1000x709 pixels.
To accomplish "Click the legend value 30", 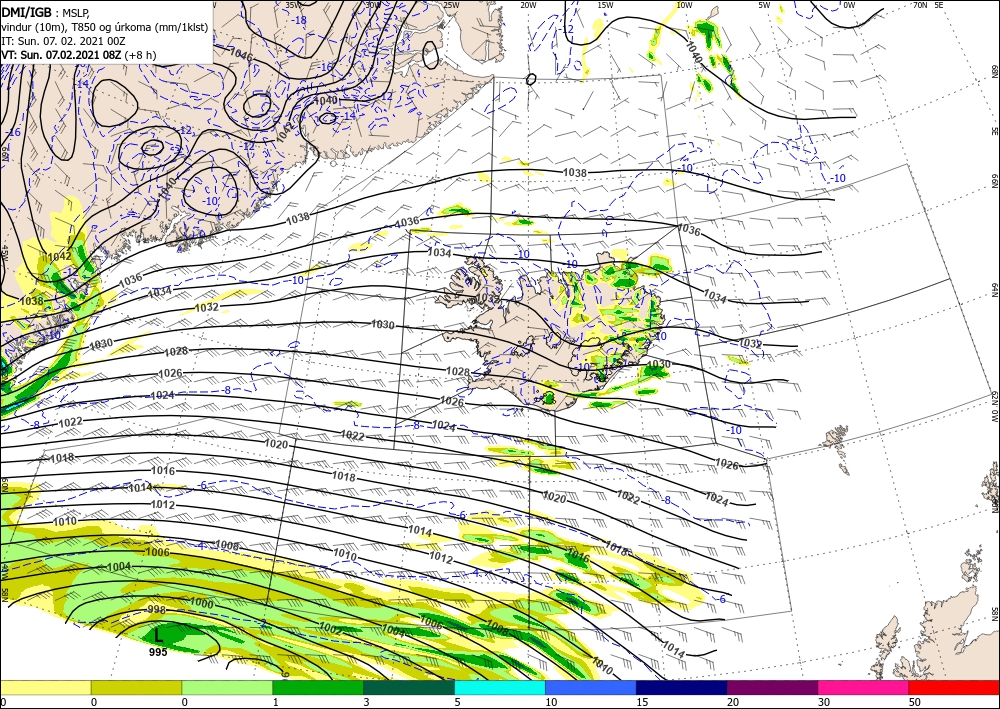I will 824,703.
